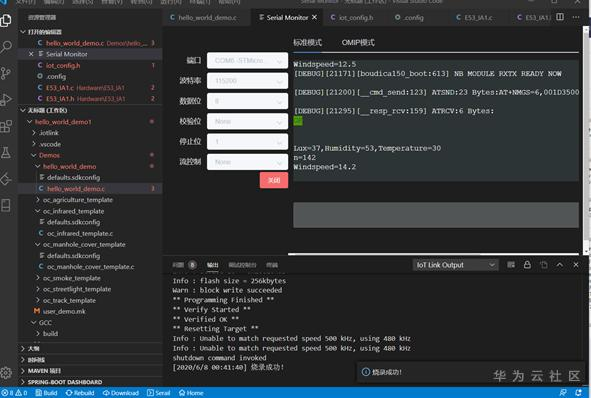Collapse the hello_world_demo1 folder
Viewport: 591px width, 398px height.
(90, 122)
